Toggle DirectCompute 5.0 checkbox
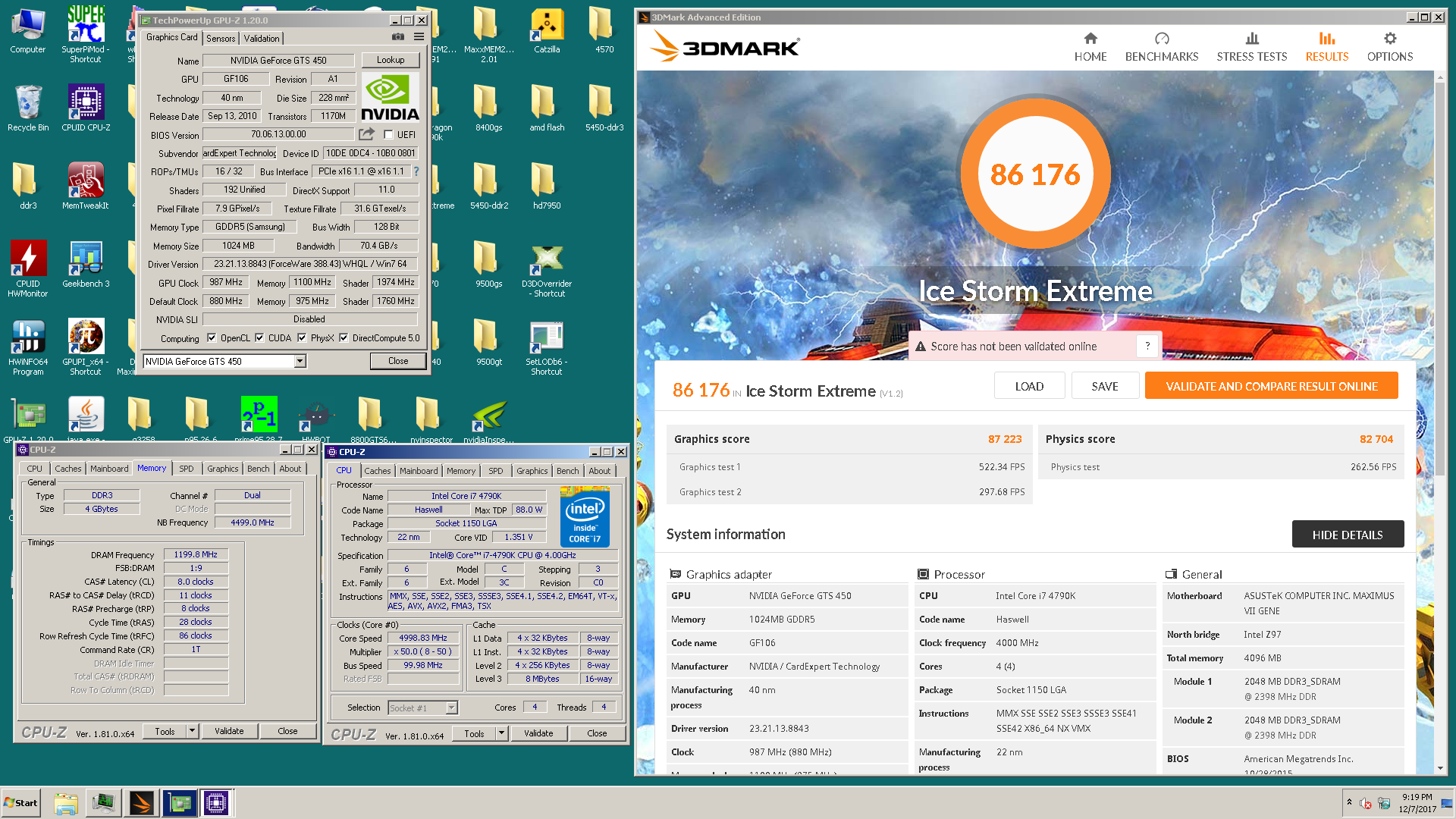The width and height of the screenshot is (1456, 819). pyautogui.click(x=344, y=337)
